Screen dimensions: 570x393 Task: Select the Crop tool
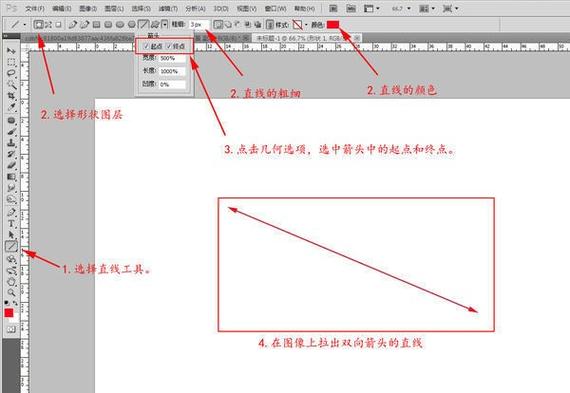pyautogui.click(x=11, y=96)
